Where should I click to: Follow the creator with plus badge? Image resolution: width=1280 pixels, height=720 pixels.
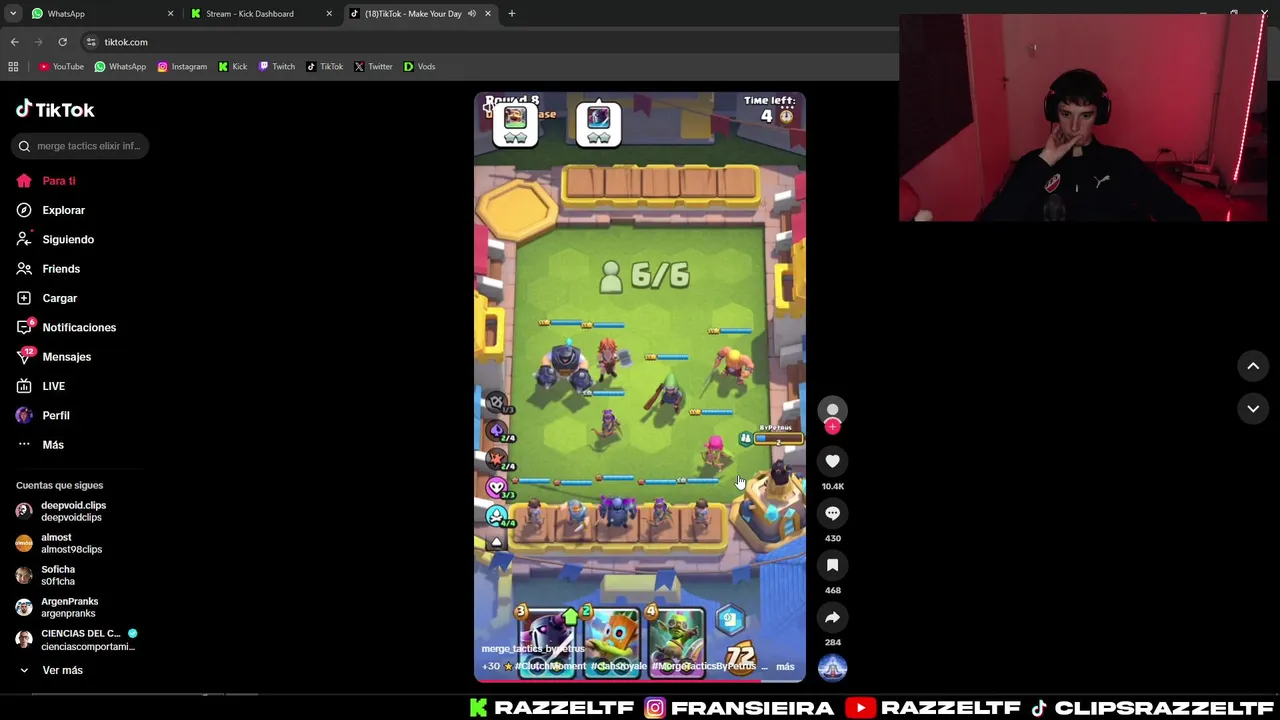click(x=832, y=427)
